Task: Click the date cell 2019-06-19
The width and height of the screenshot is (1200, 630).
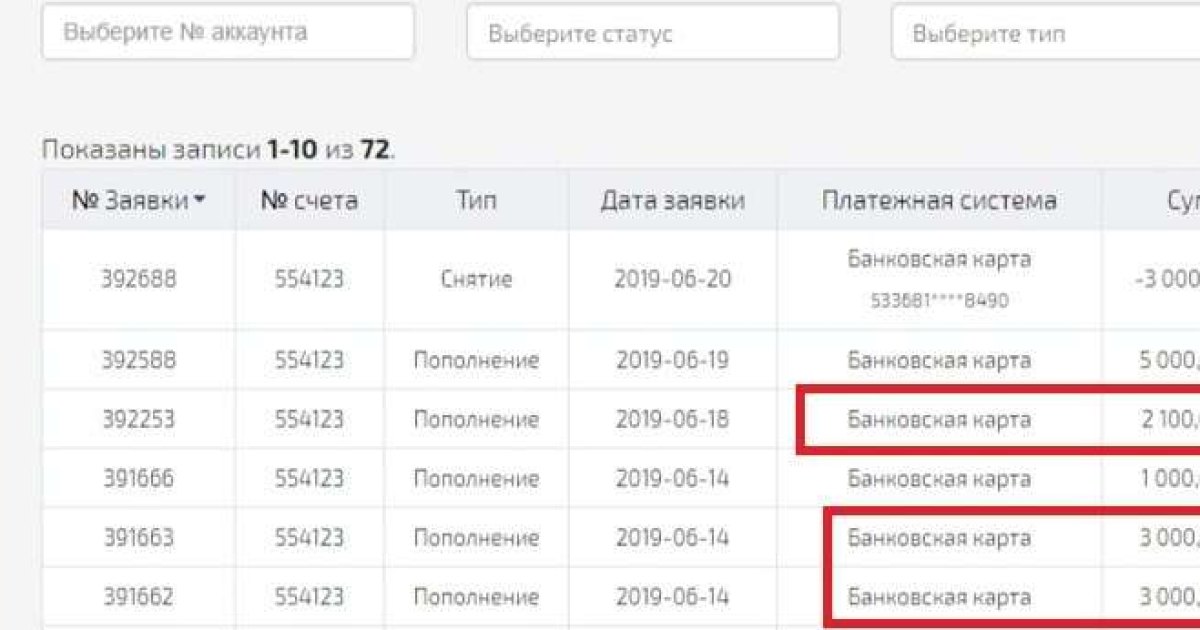Action: (672, 360)
